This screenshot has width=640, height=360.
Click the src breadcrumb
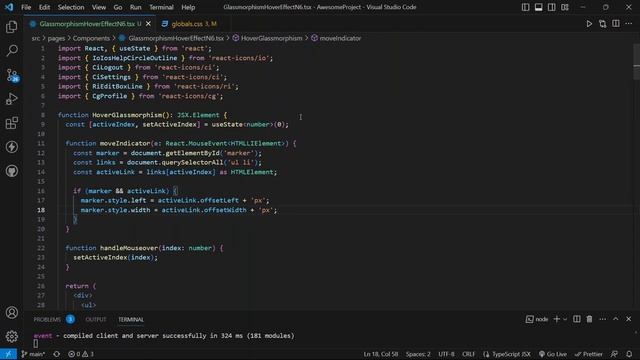click(36, 38)
